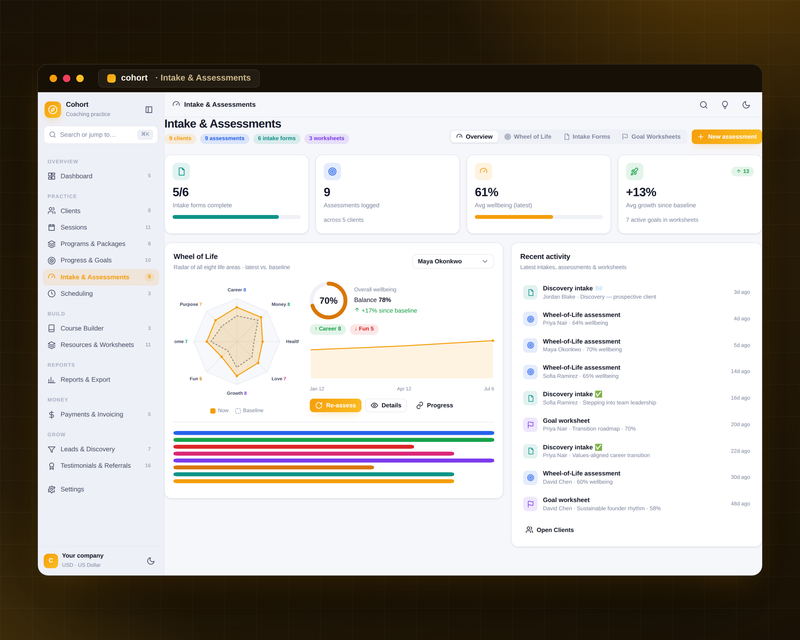Open Sofia Ramirez Discovery intake entry
This screenshot has width=800, height=640.
click(x=636, y=398)
